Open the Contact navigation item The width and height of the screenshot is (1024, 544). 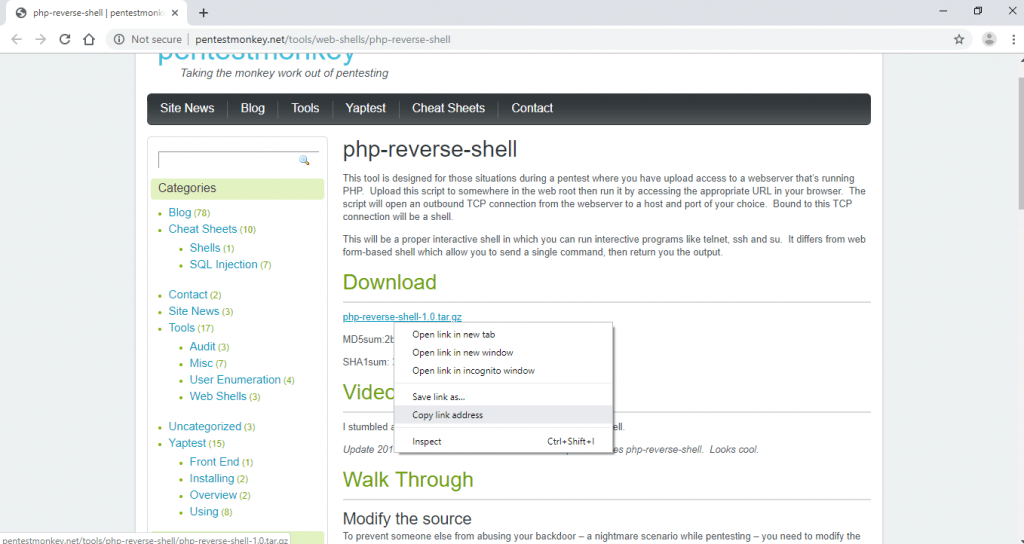(532, 108)
